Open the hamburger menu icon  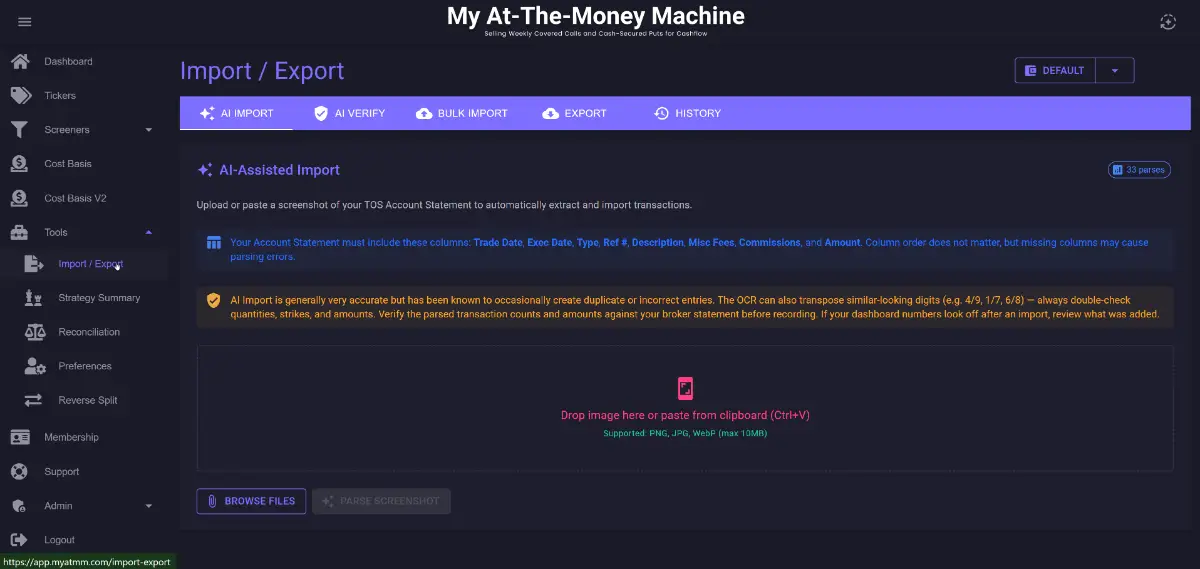click(x=25, y=22)
